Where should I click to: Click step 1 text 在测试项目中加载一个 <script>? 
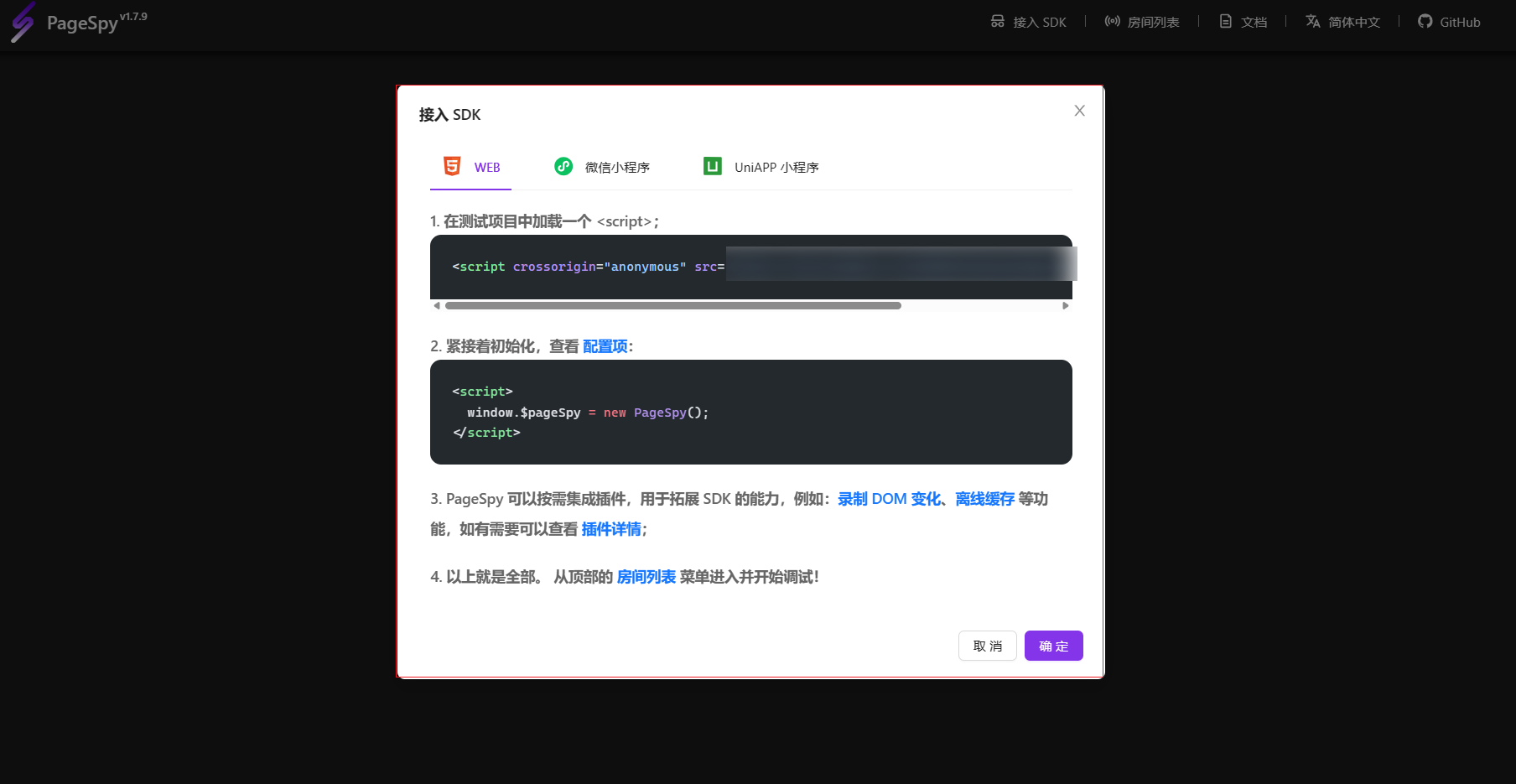(545, 221)
